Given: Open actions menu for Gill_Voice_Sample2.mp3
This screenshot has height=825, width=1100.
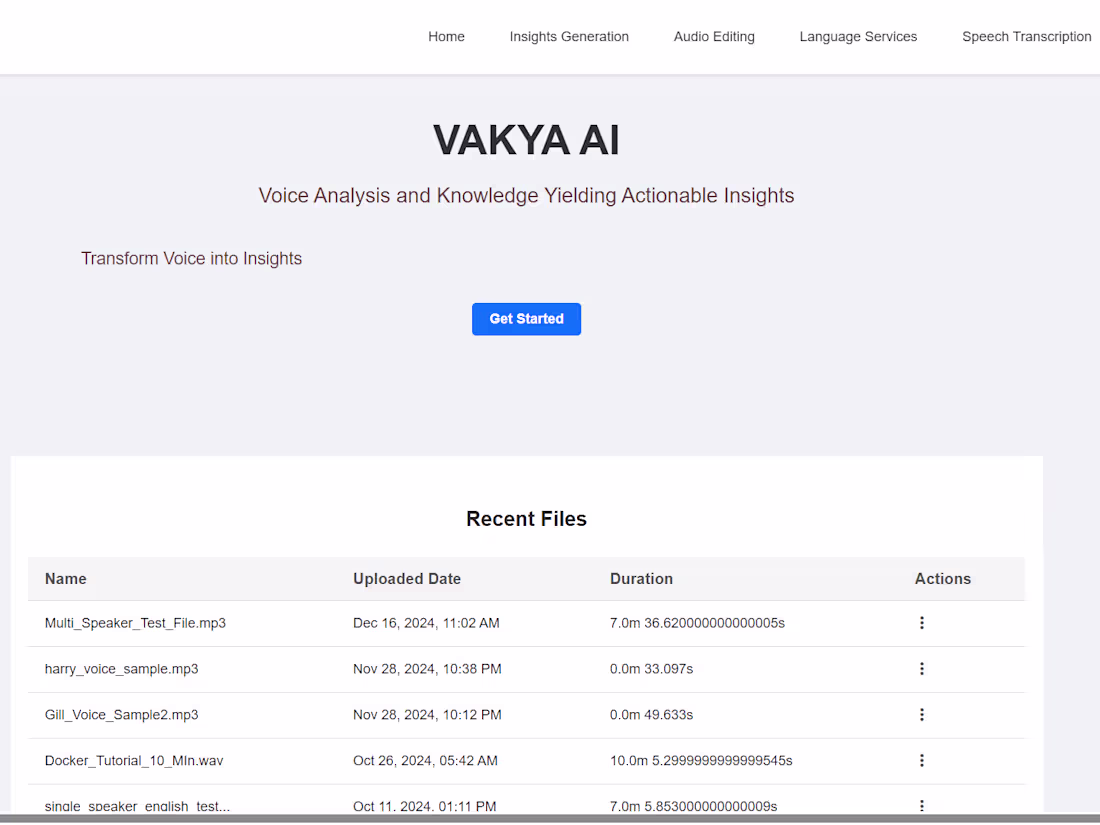Looking at the screenshot, I should coord(922,715).
